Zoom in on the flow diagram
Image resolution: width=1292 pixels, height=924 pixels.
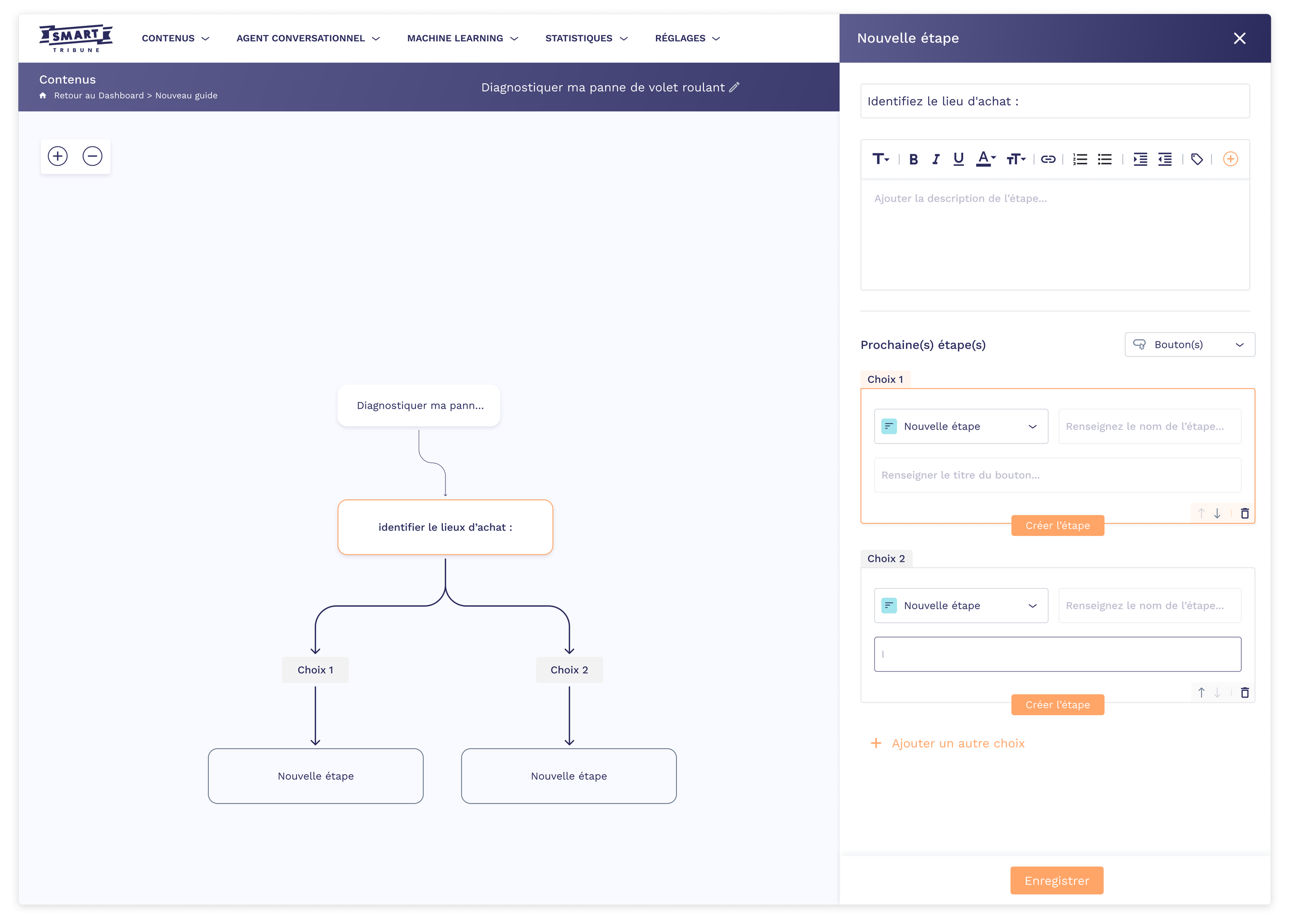click(x=57, y=156)
